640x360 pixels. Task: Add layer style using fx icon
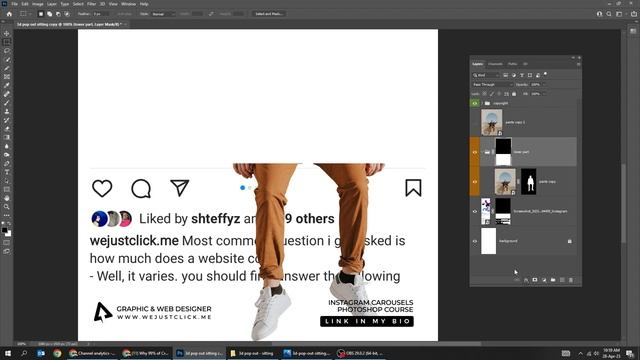pos(526,280)
